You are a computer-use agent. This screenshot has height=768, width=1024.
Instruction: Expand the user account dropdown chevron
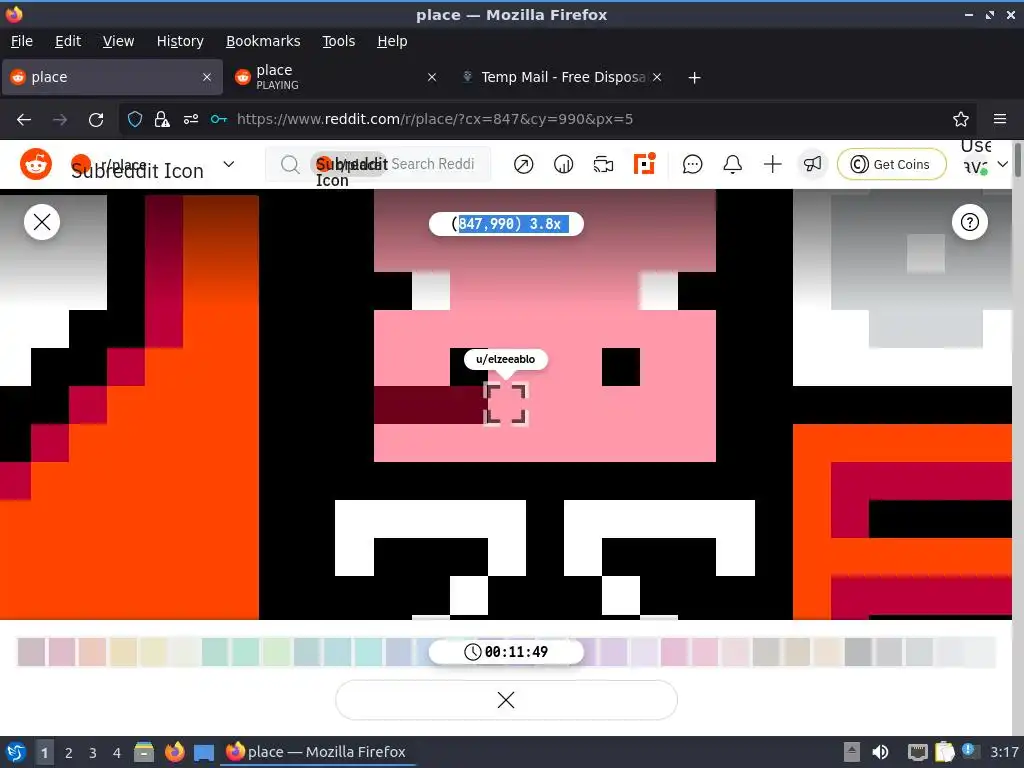pyautogui.click(x=1002, y=164)
